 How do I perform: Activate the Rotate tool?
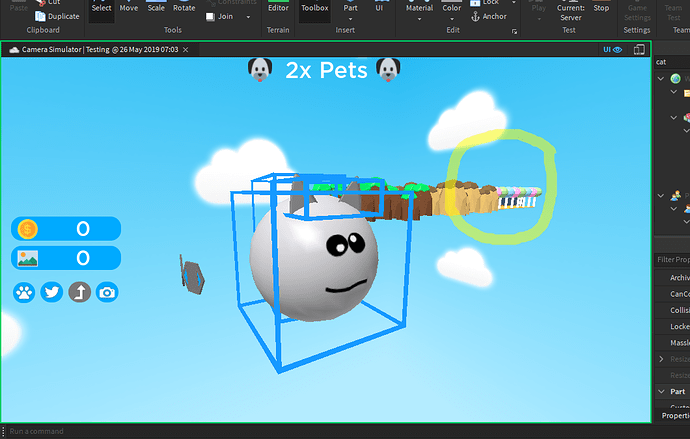[184, 7]
